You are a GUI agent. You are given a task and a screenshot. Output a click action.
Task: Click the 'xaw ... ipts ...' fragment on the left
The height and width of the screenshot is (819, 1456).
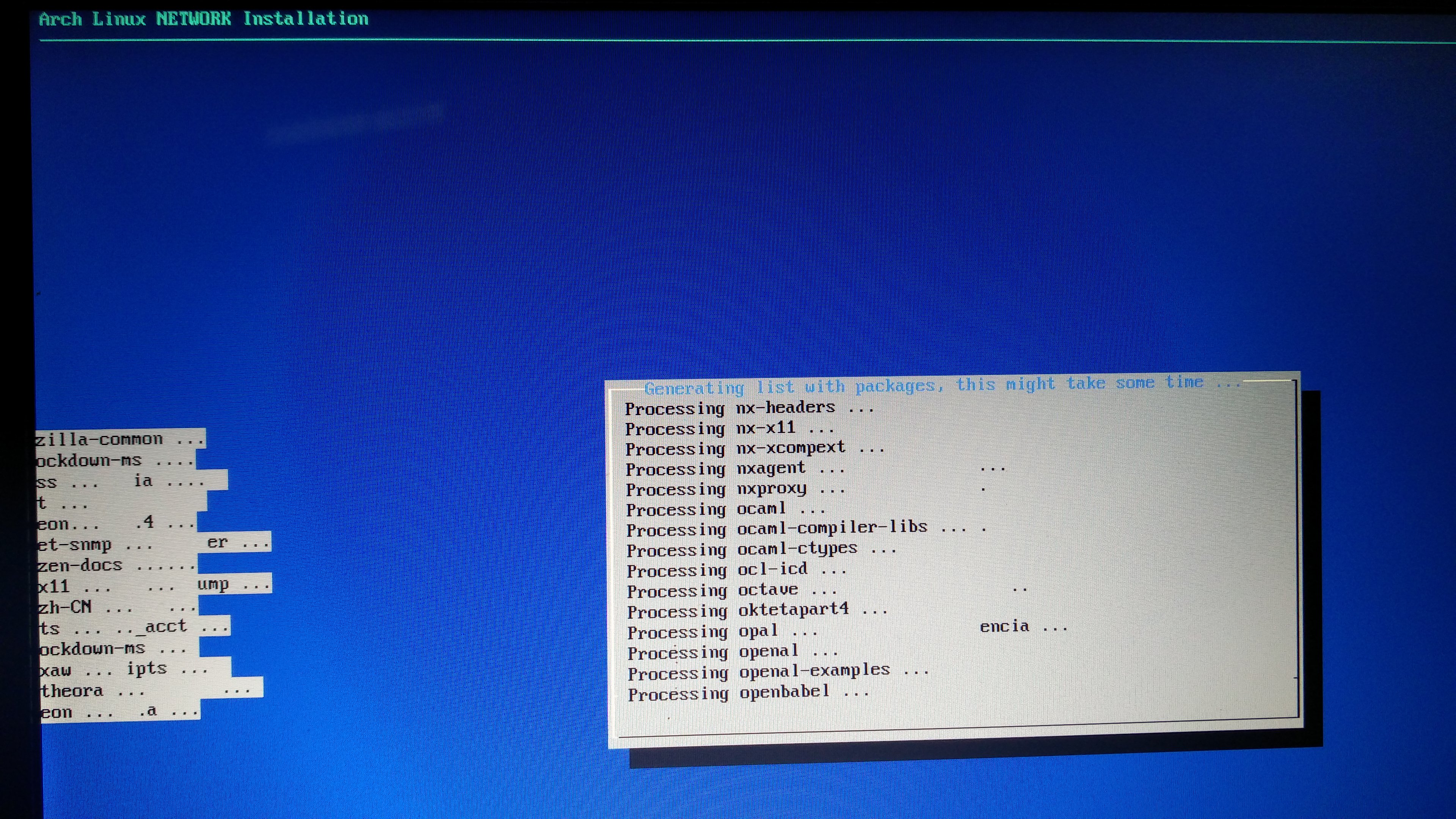[x=124, y=670]
